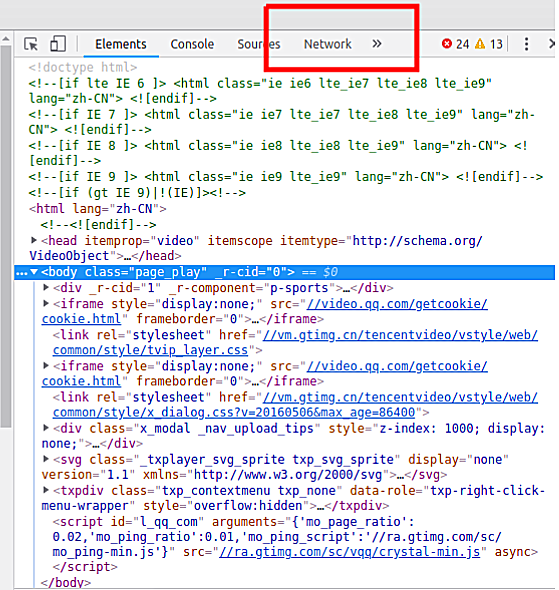Select the html lang="zh-CN" element
559x590 pixels.
98,208
